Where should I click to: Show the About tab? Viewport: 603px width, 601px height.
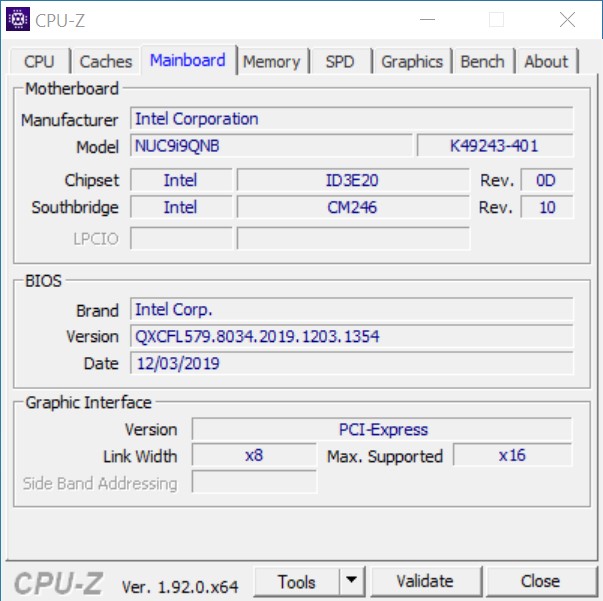click(x=546, y=61)
